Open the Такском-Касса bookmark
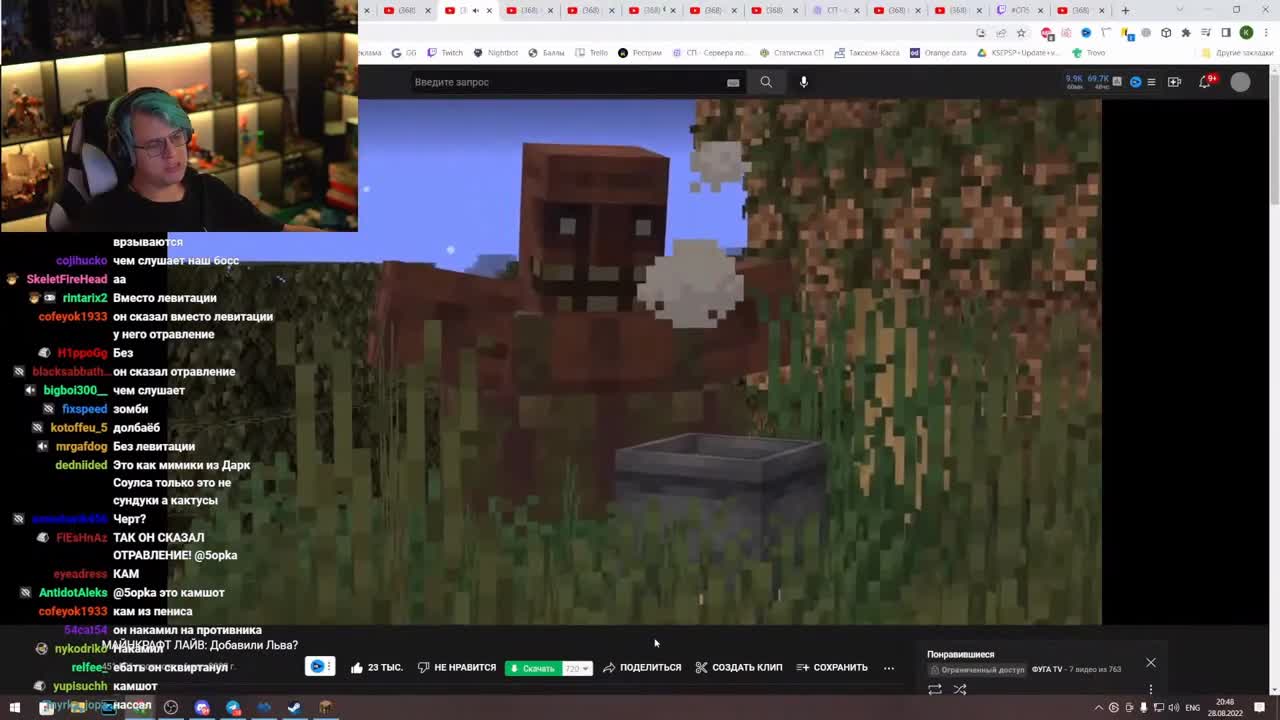Image resolution: width=1280 pixels, height=720 pixels. [867, 53]
